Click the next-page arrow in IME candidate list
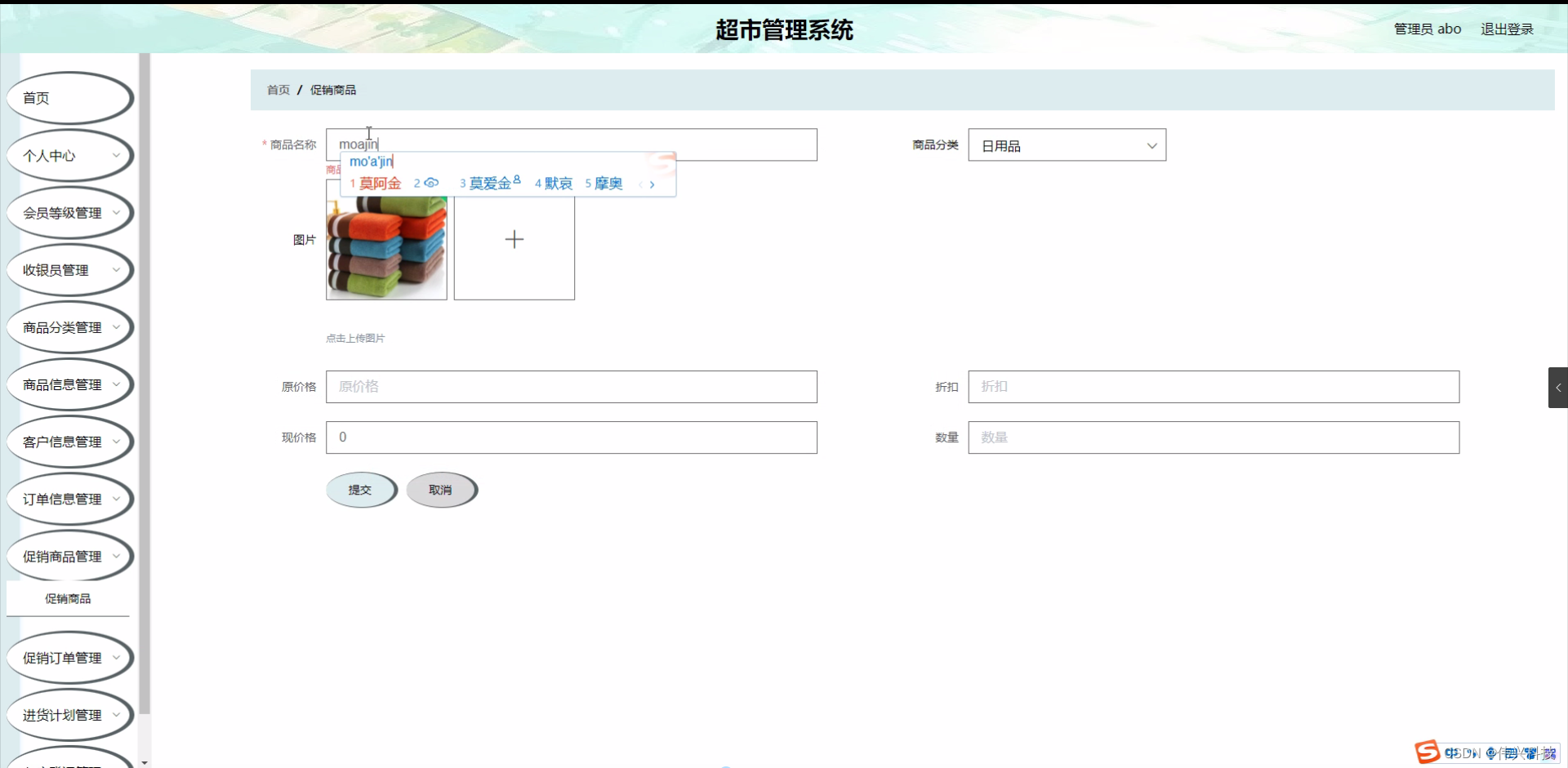 (653, 184)
